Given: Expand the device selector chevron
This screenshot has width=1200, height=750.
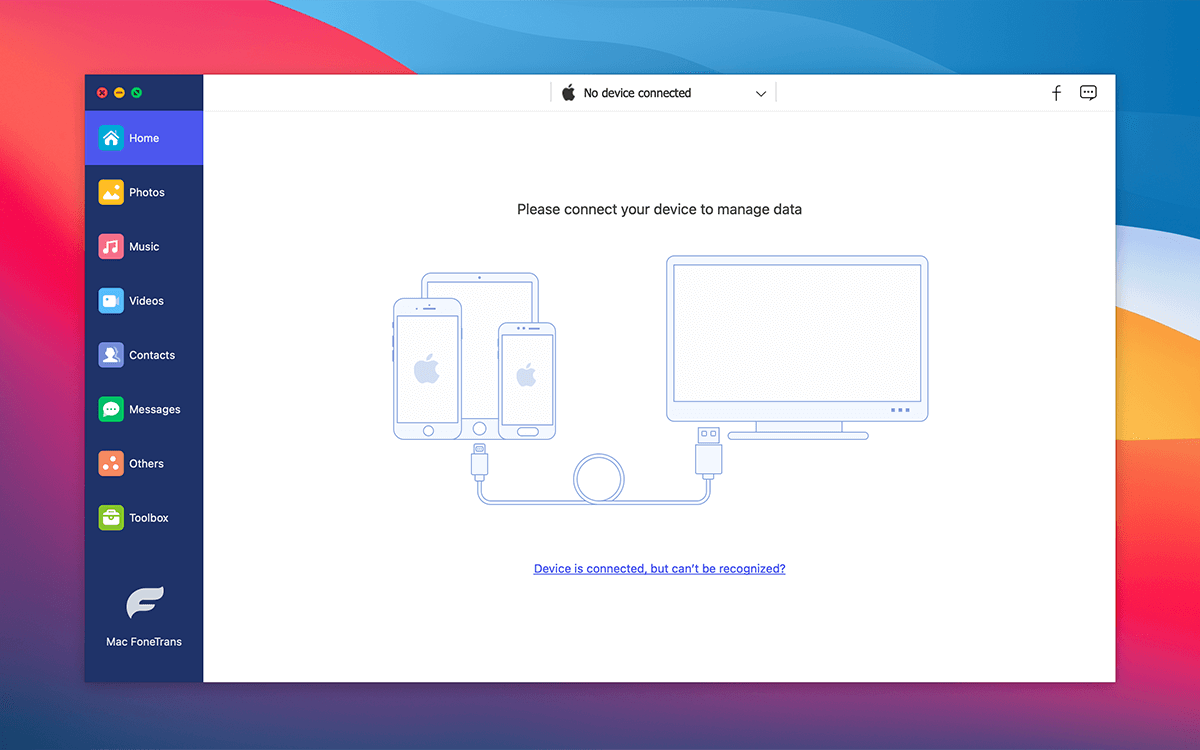Looking at the screenshot, I should tap(761, 93).
